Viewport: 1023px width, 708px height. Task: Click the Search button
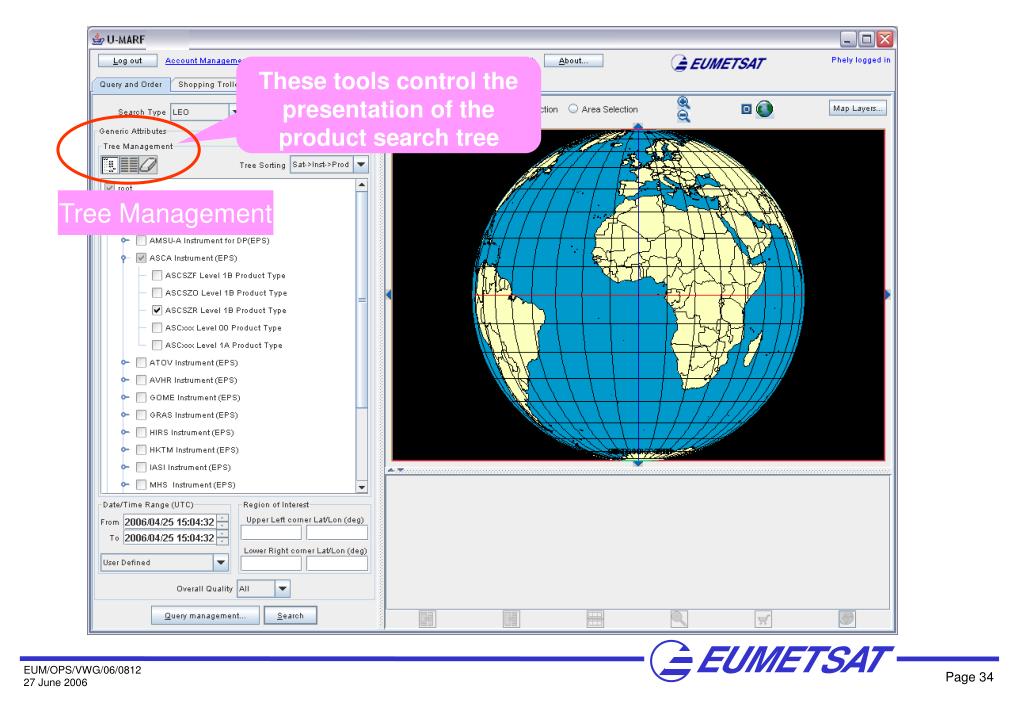coord(290,615)
